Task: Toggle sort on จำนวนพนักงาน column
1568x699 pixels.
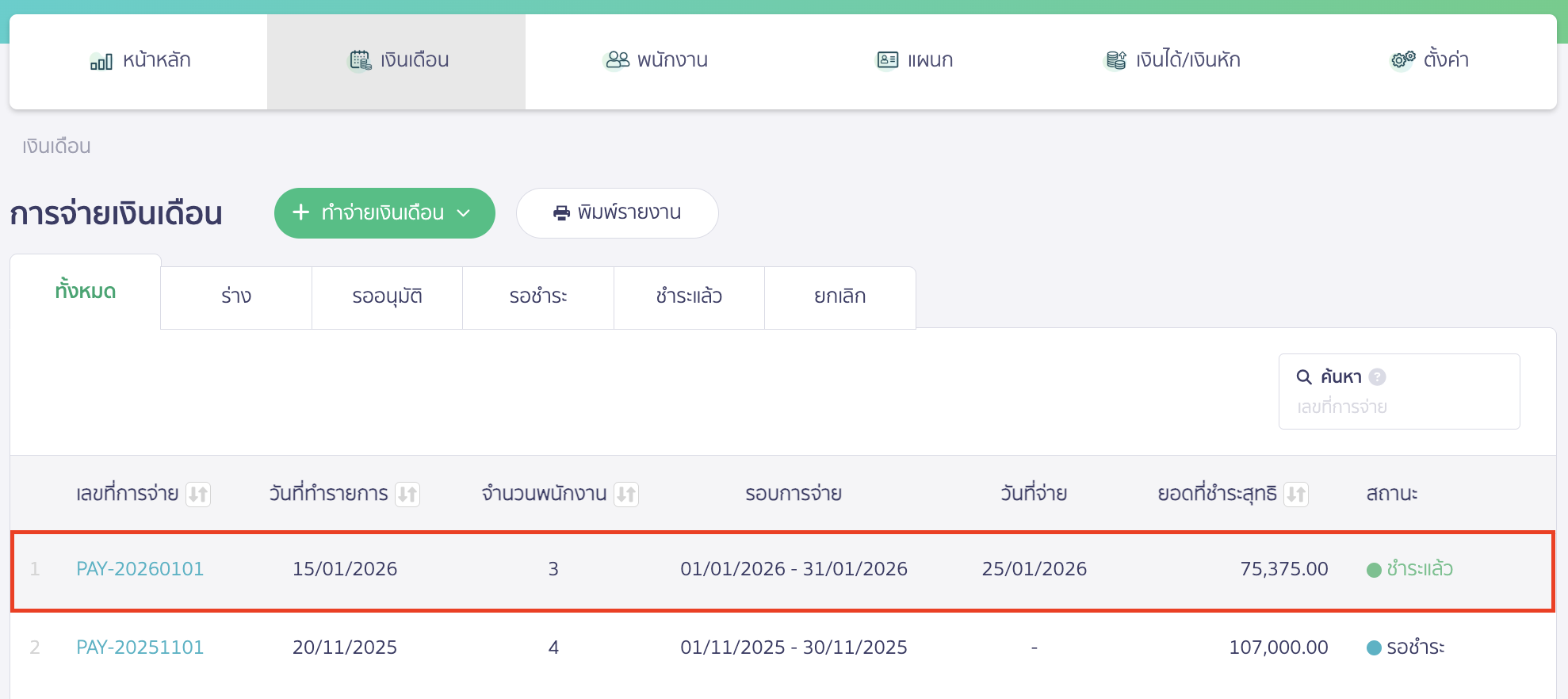Action: [x=626, y=495]
